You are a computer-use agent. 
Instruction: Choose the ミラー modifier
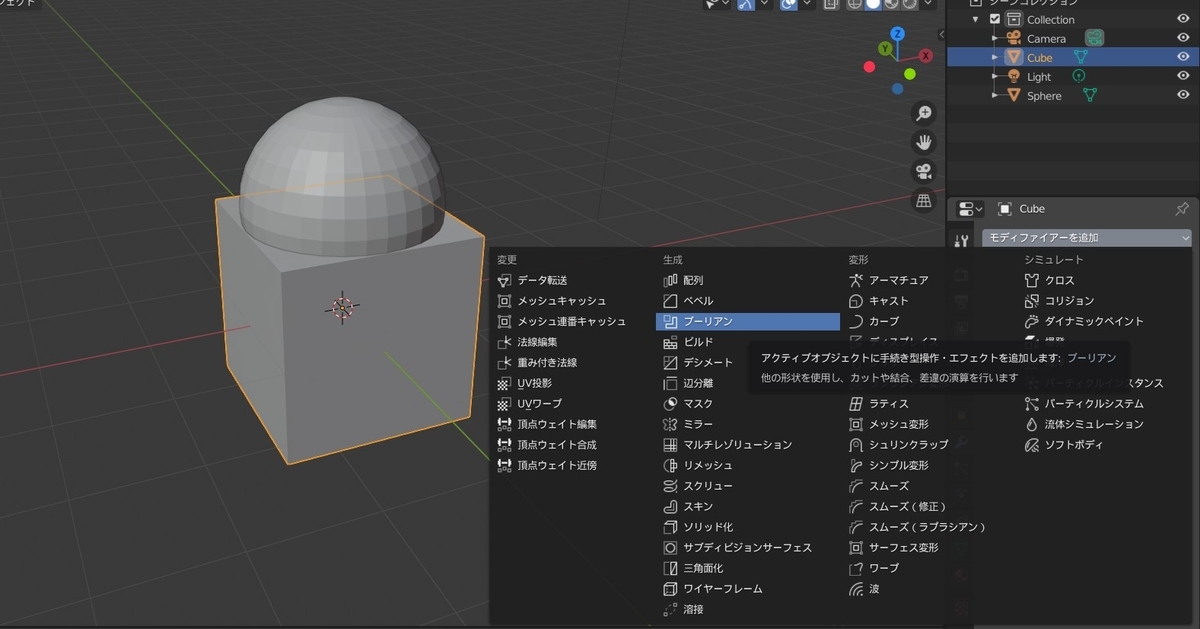coord(748,424)
